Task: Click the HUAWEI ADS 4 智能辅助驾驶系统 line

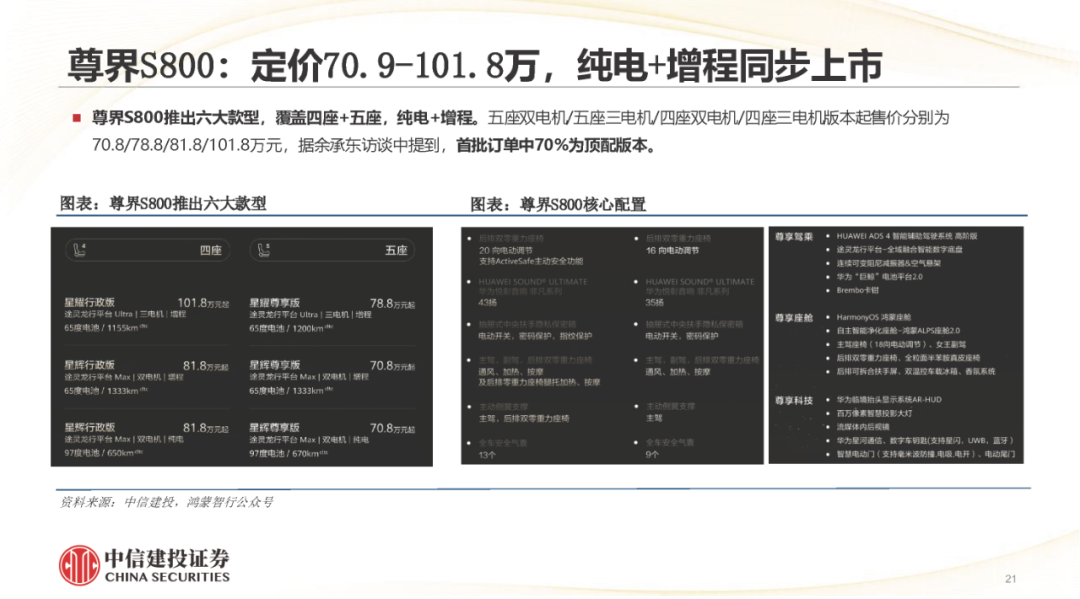Action: click(907, 236)
